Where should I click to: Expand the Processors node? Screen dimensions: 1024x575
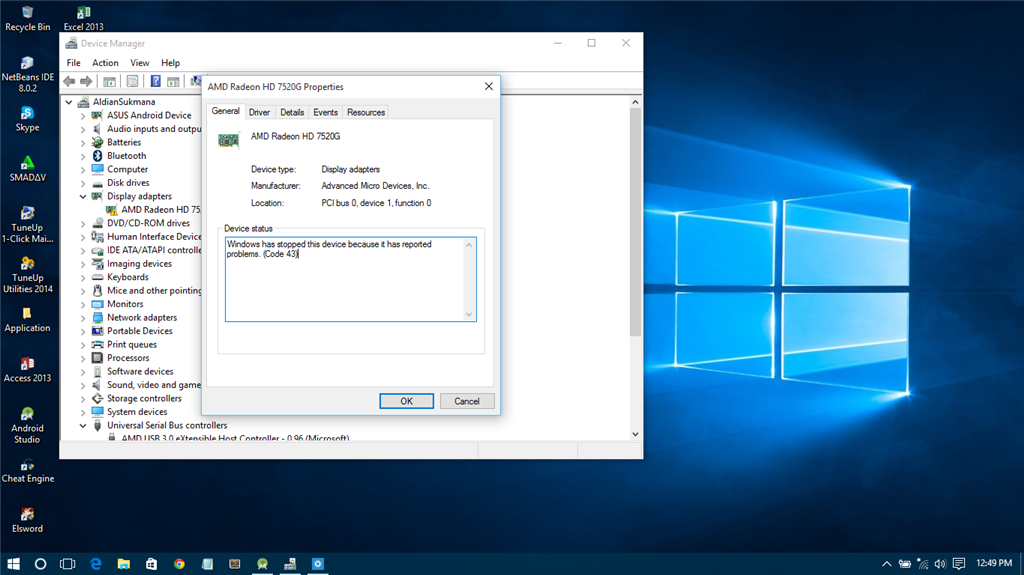83,358
